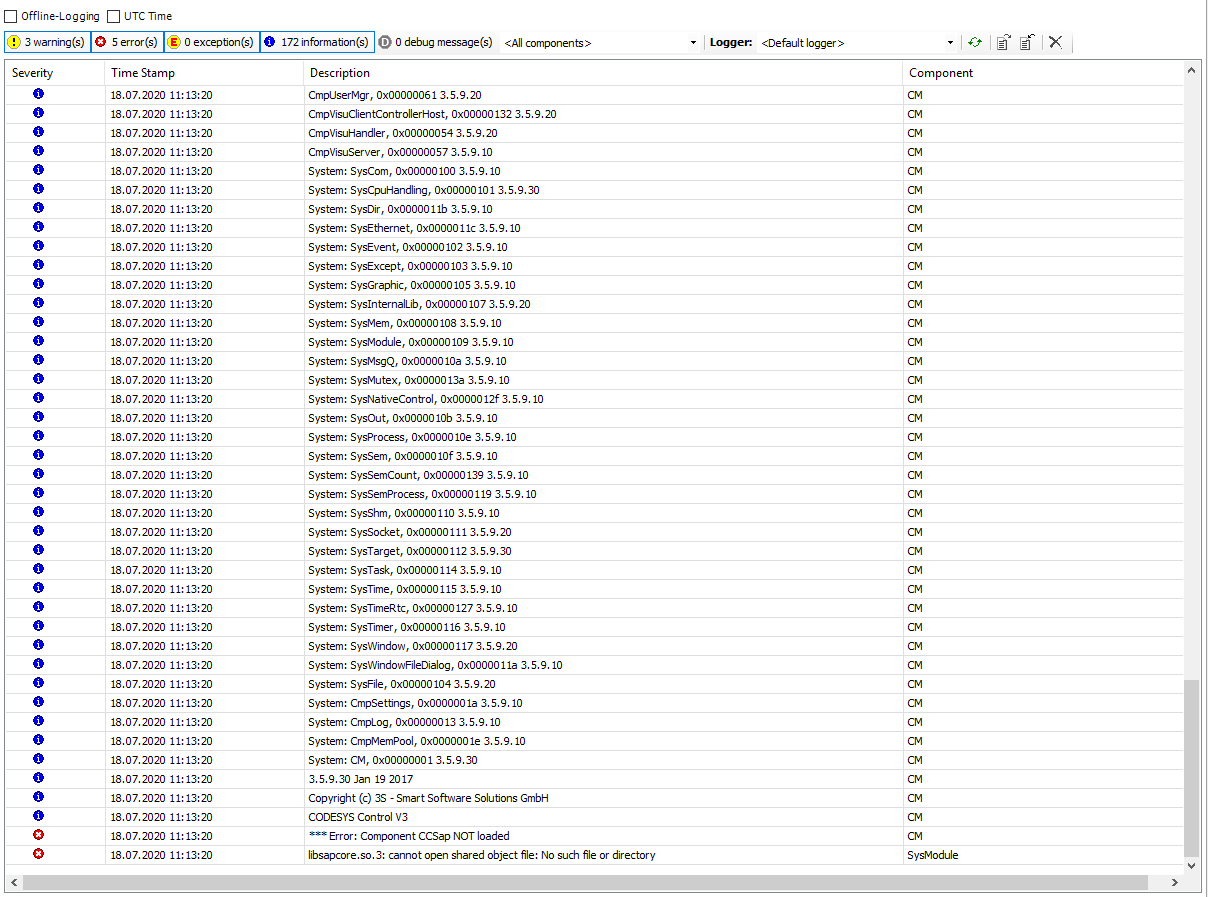Viewport: 1208px width, 897px height.
Task: Click the vertical scrollbar thumb
Action: [x=1191, y=768]
